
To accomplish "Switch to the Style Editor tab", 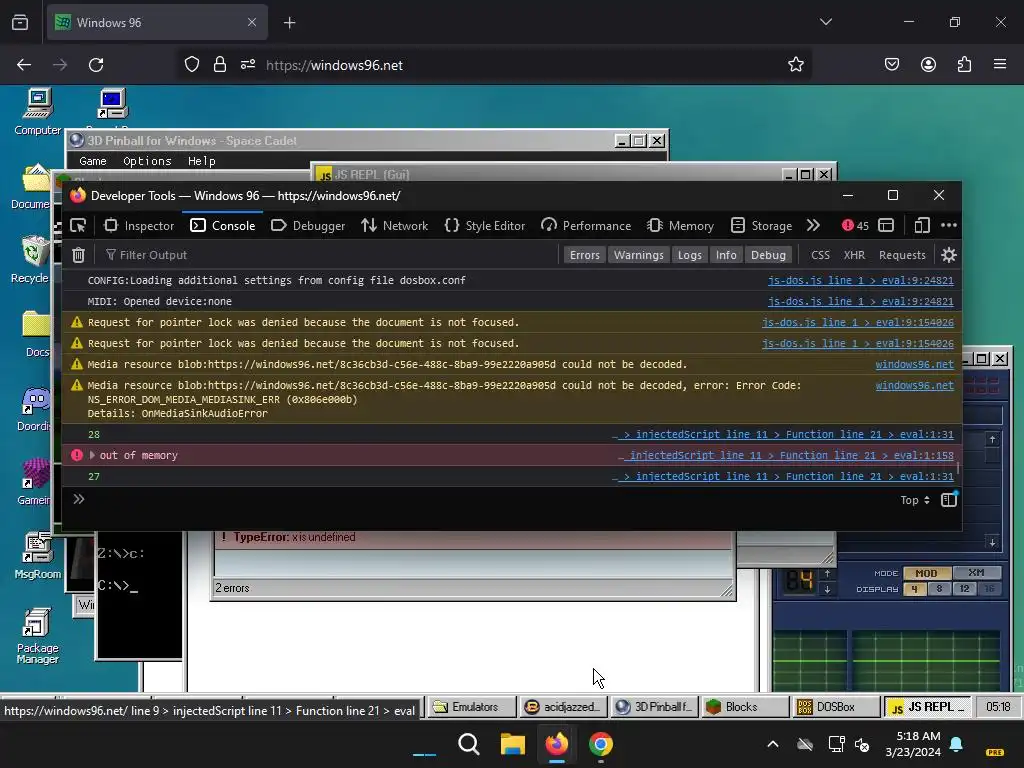I will pyautogui.click(x=485, y=225).
